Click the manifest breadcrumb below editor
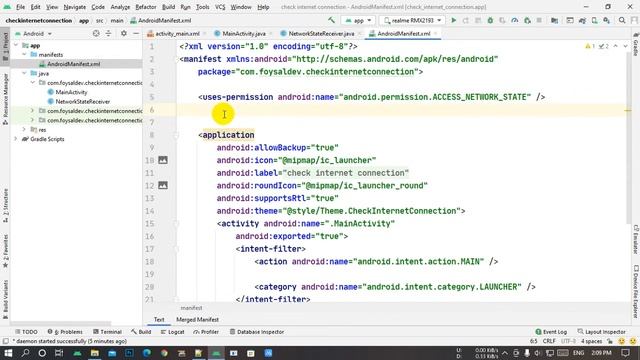The height and width of the screenshot is (360, 640). (191, 308)
